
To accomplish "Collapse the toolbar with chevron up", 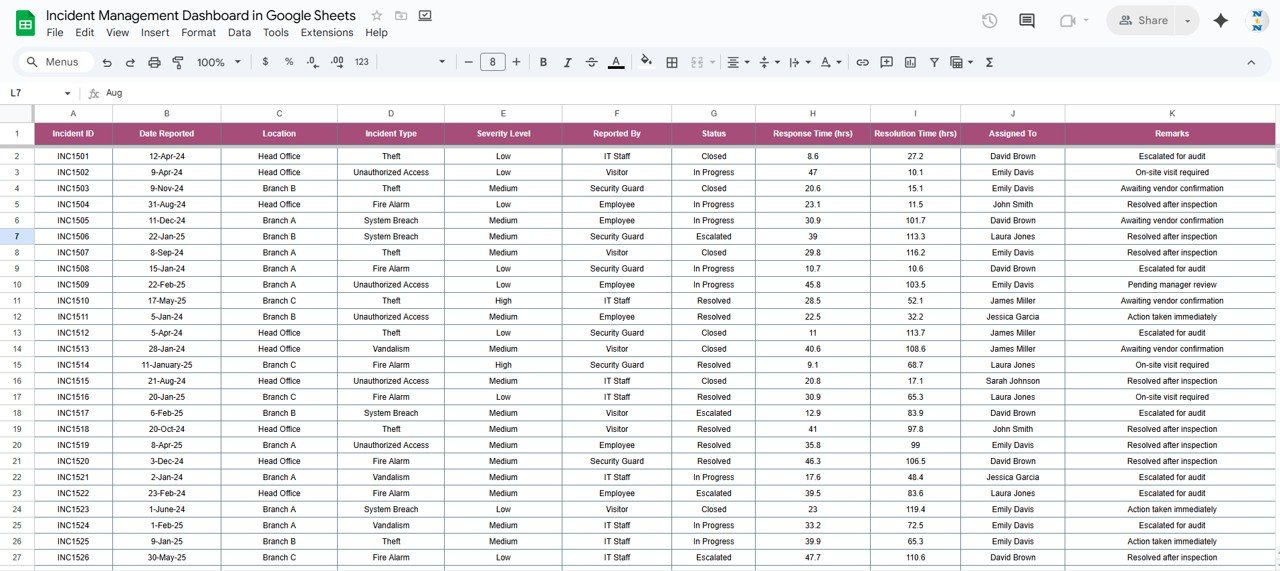I will 1251,62.
